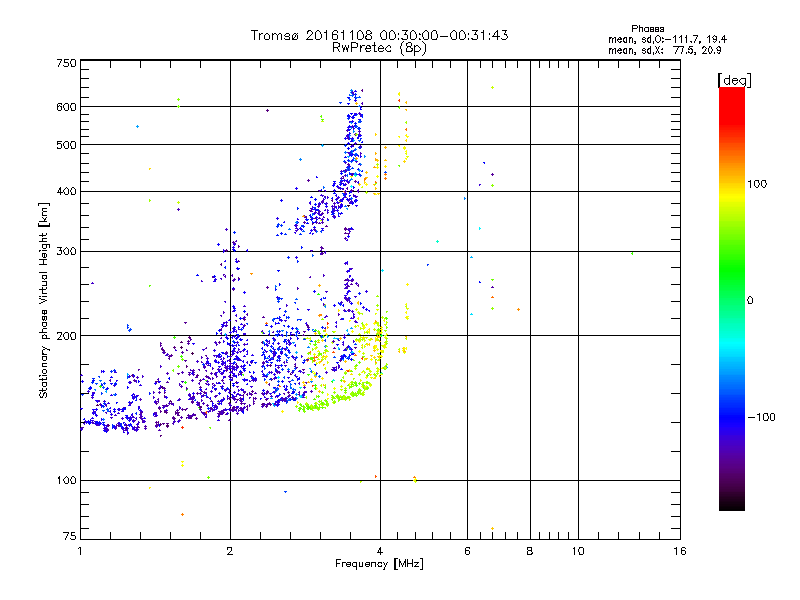Click the "Phases" header text

[x=647, y=29]
